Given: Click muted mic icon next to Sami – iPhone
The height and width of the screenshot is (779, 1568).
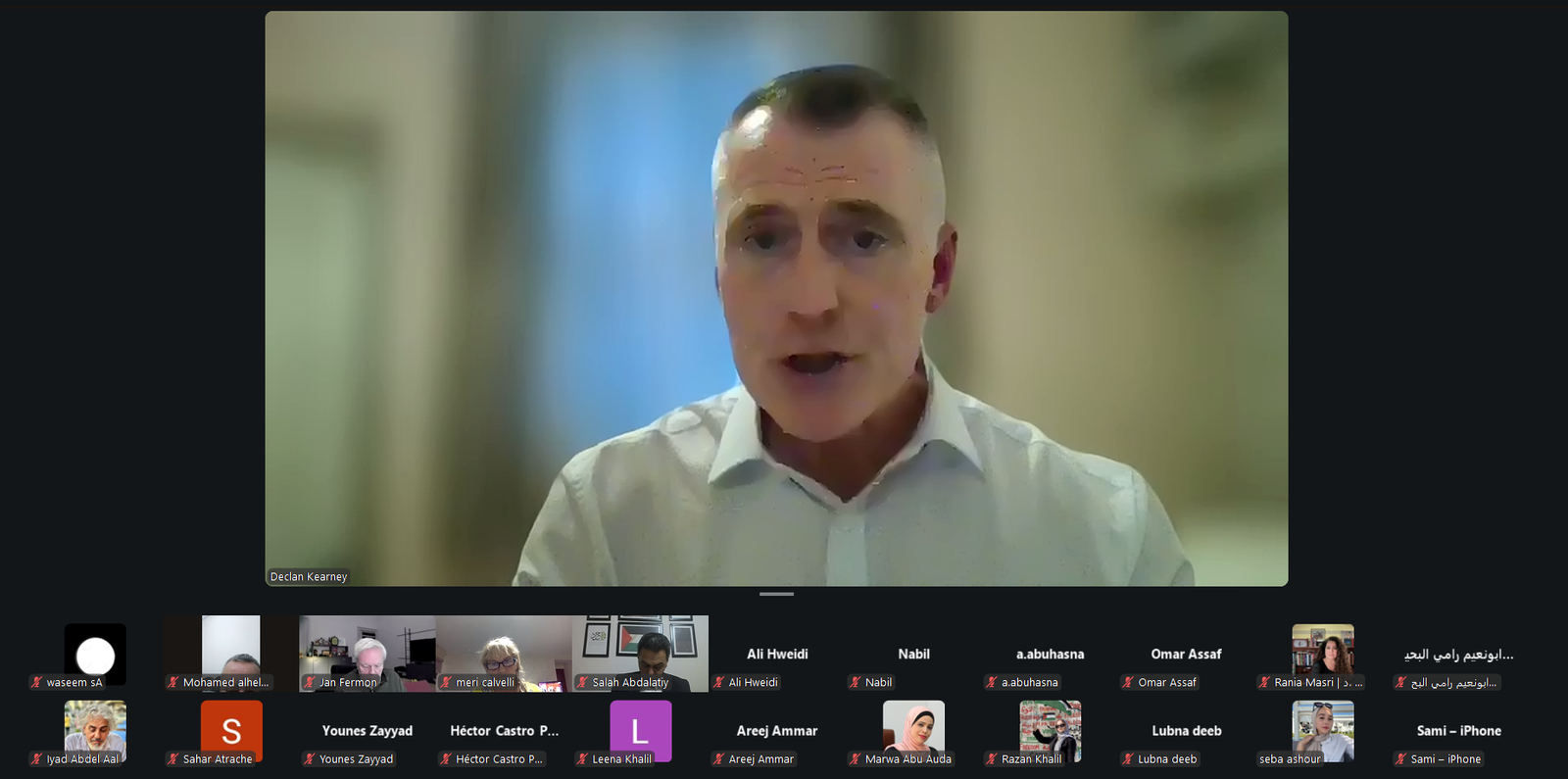Looking at the screenshot, I should coord(1400,759).
